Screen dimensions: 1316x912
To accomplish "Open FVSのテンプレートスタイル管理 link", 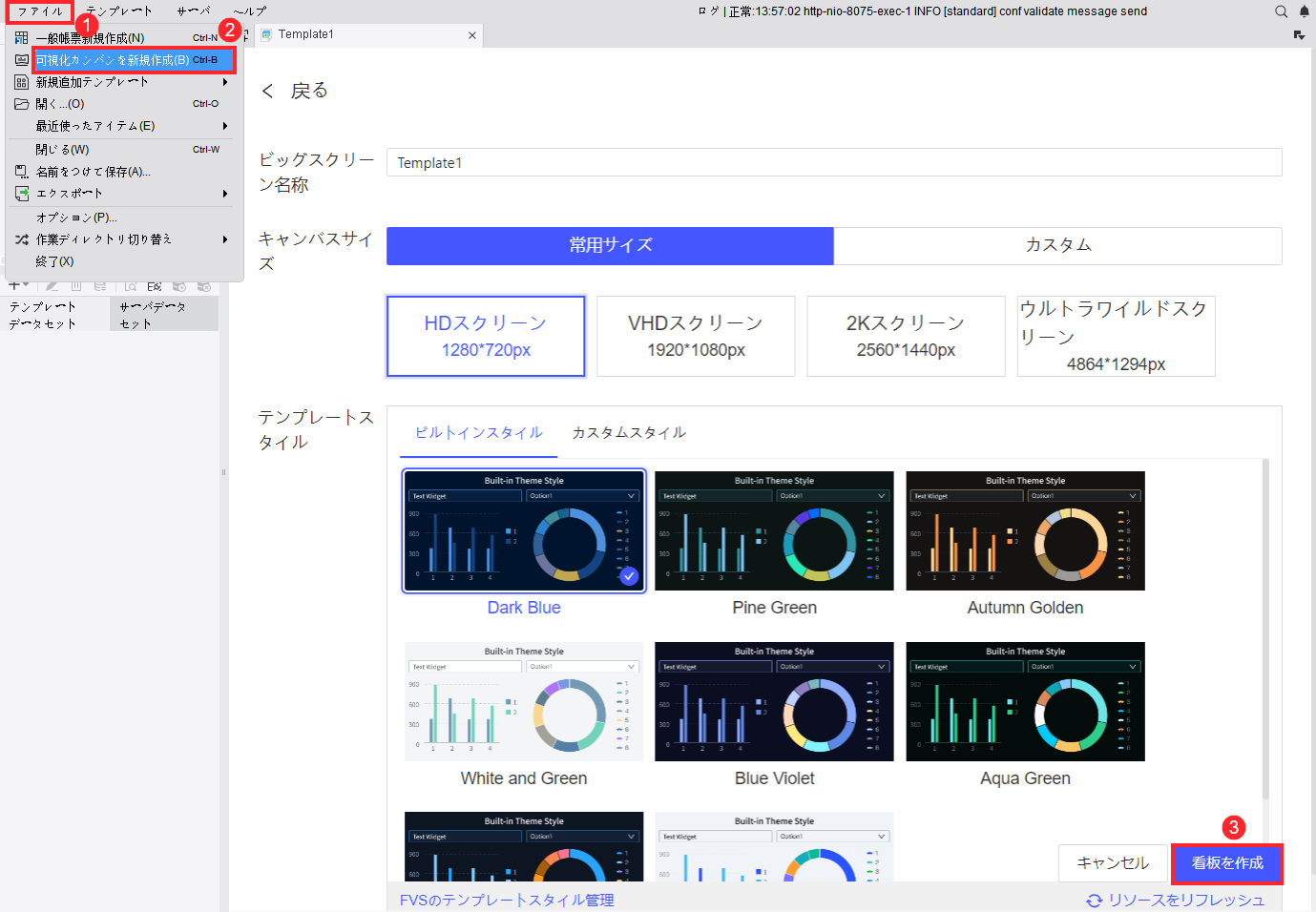I will click(x=507, y=900).
